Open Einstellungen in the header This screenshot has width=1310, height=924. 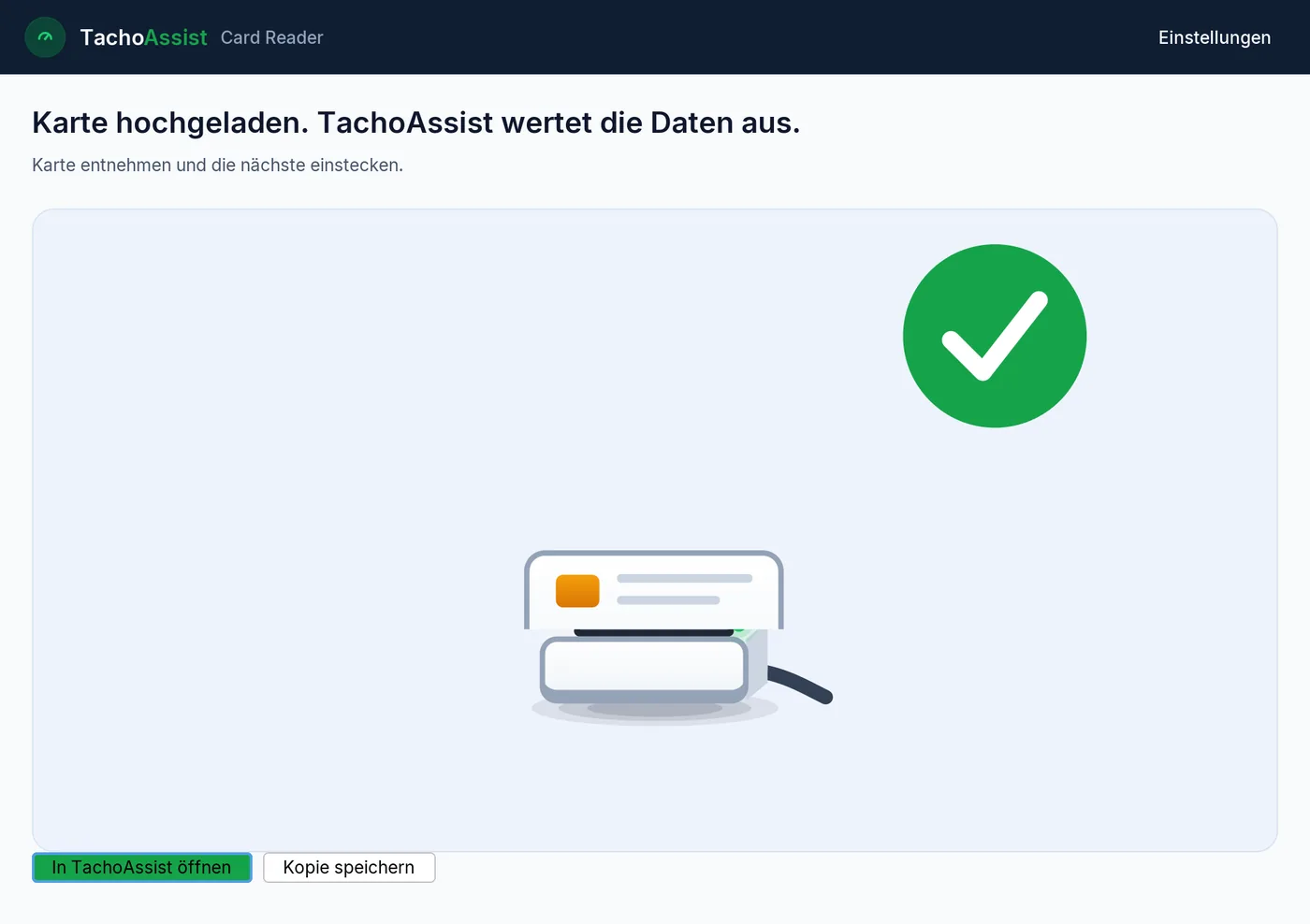pyautogui.click(x=1215, y=37)
